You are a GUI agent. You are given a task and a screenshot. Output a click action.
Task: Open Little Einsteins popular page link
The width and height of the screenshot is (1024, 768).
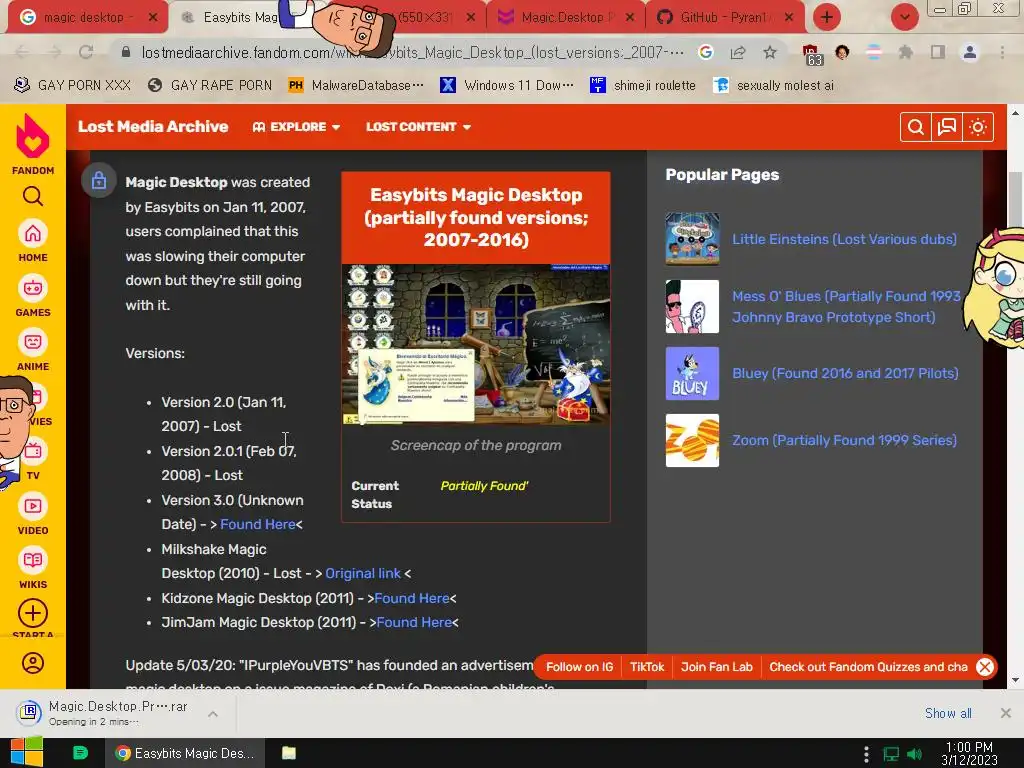844,239
